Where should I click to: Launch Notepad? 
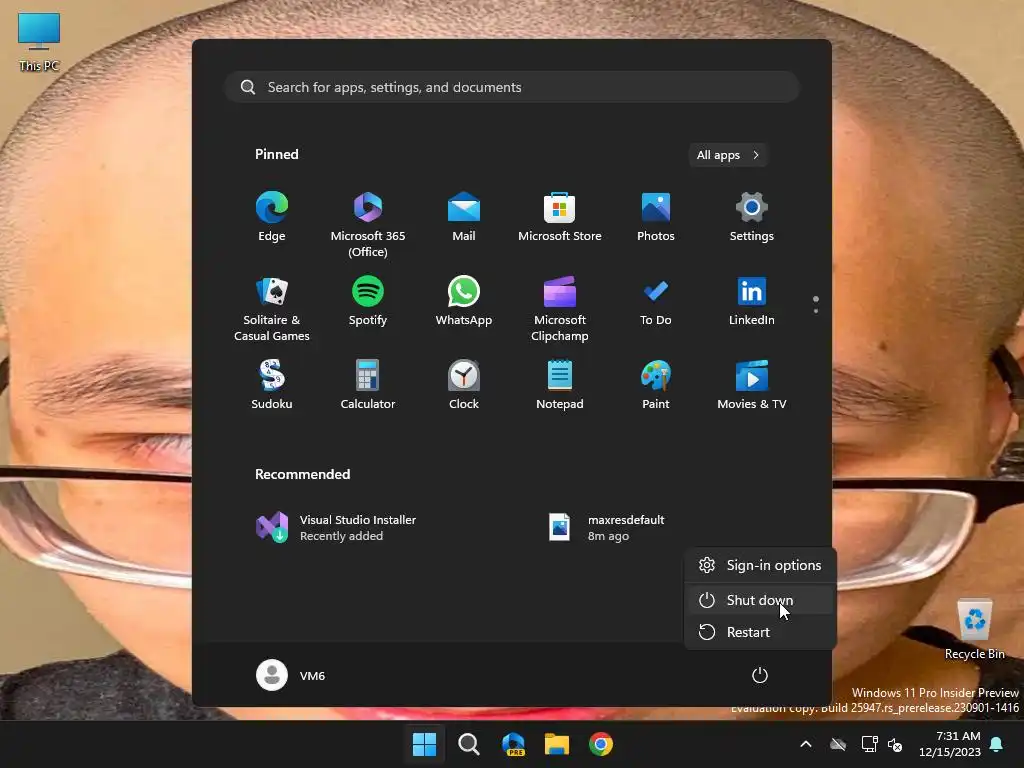click(560, 385)
